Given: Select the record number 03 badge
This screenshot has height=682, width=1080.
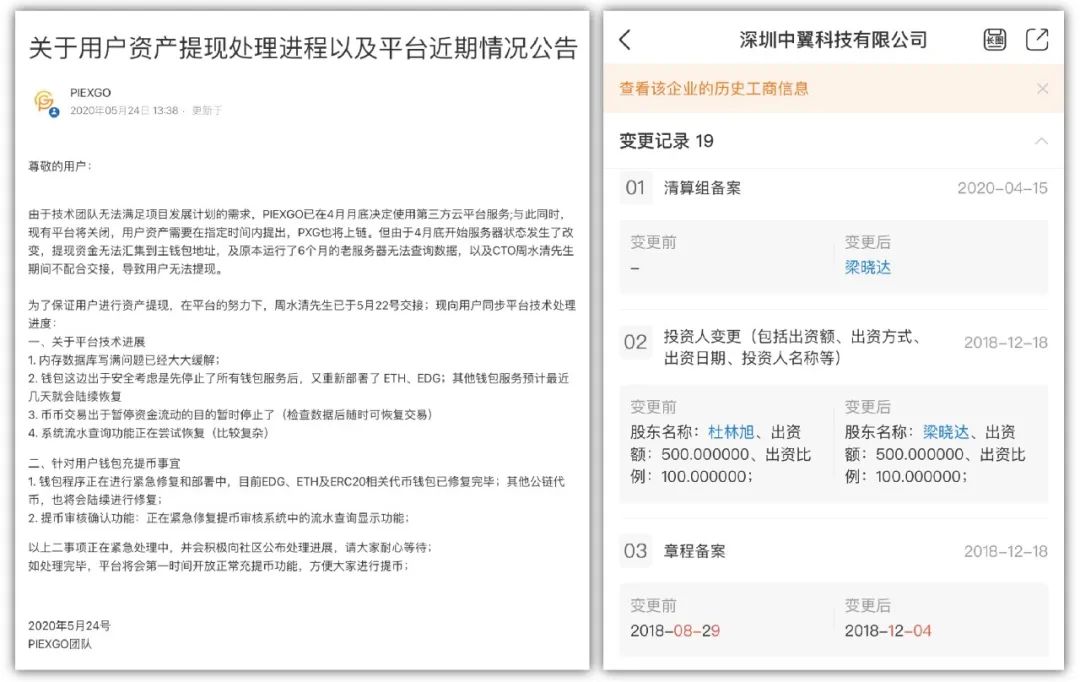Looking at the screenshot, I should coord(635,551).
